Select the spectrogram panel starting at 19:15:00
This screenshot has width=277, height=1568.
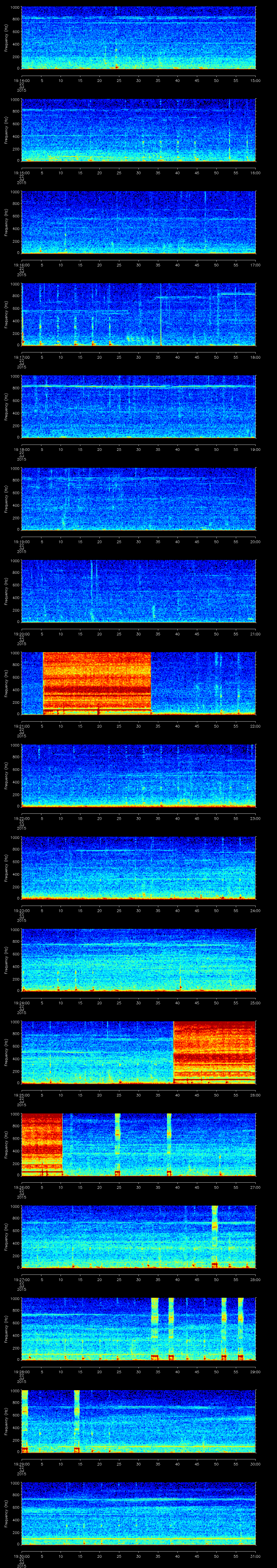(x=139, y=130)
